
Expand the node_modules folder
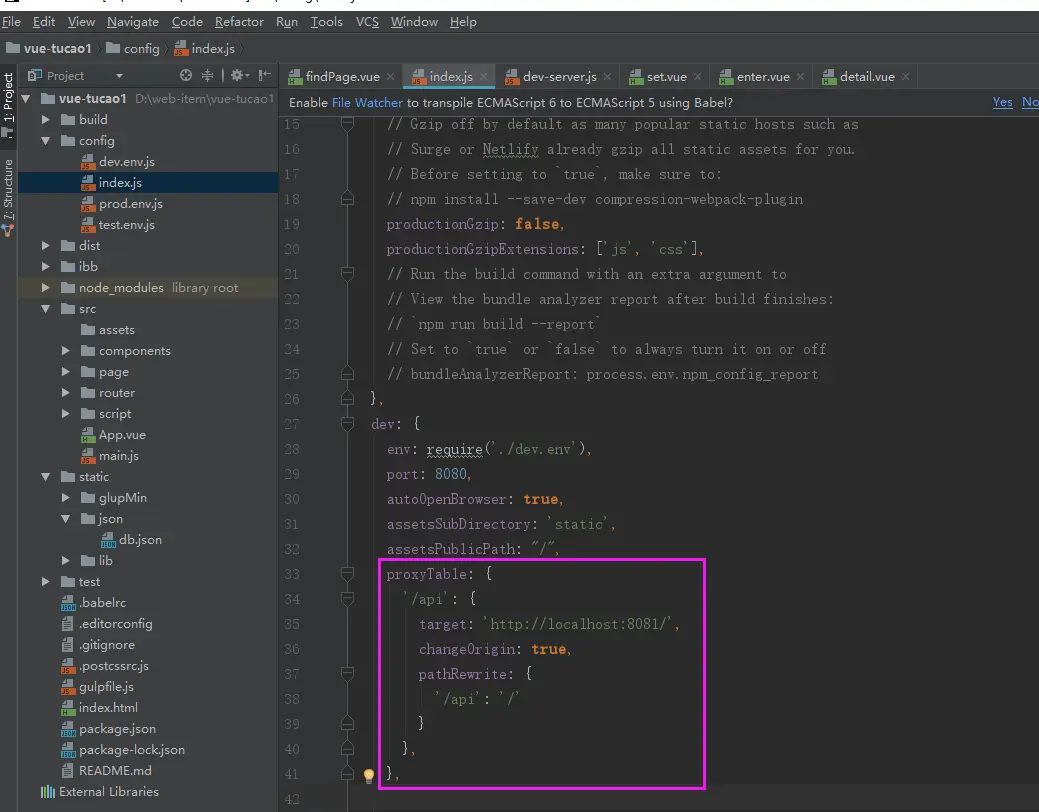46,288
